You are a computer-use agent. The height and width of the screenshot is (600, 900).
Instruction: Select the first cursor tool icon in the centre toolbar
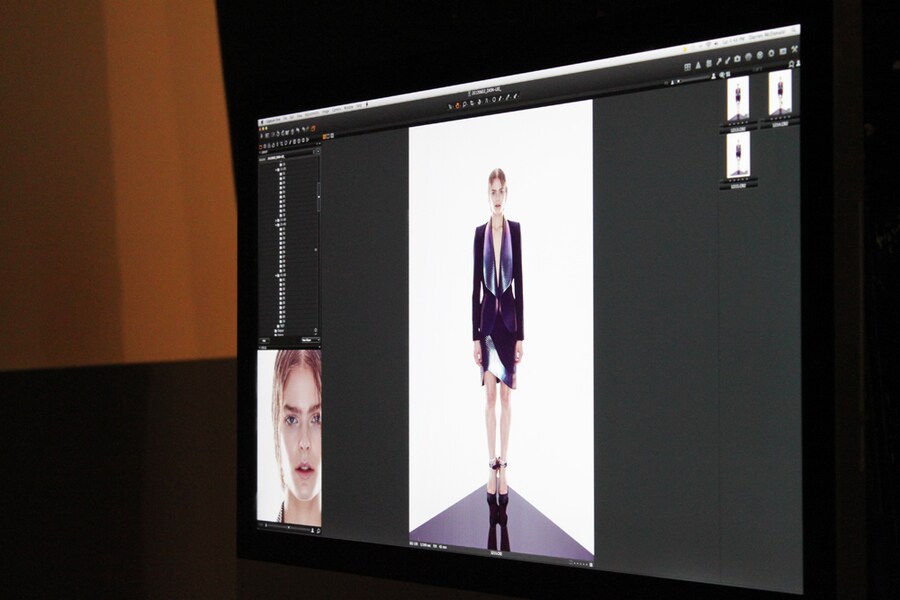[450, 106]
